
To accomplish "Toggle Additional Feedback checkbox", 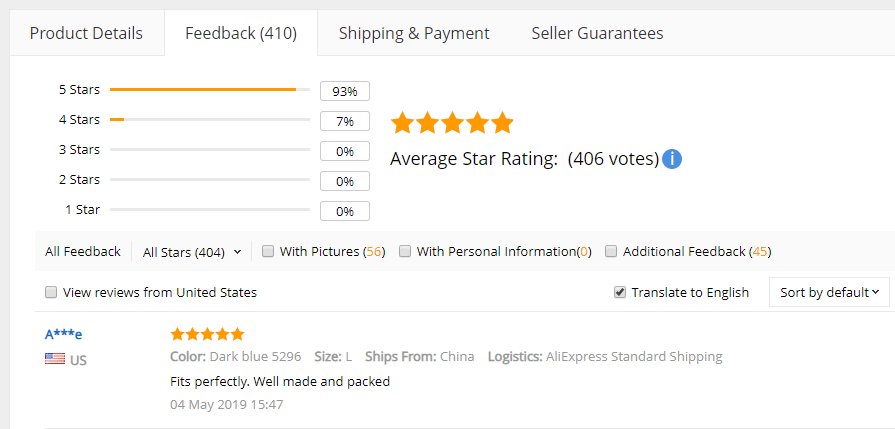I will click(x=611, y=252).
